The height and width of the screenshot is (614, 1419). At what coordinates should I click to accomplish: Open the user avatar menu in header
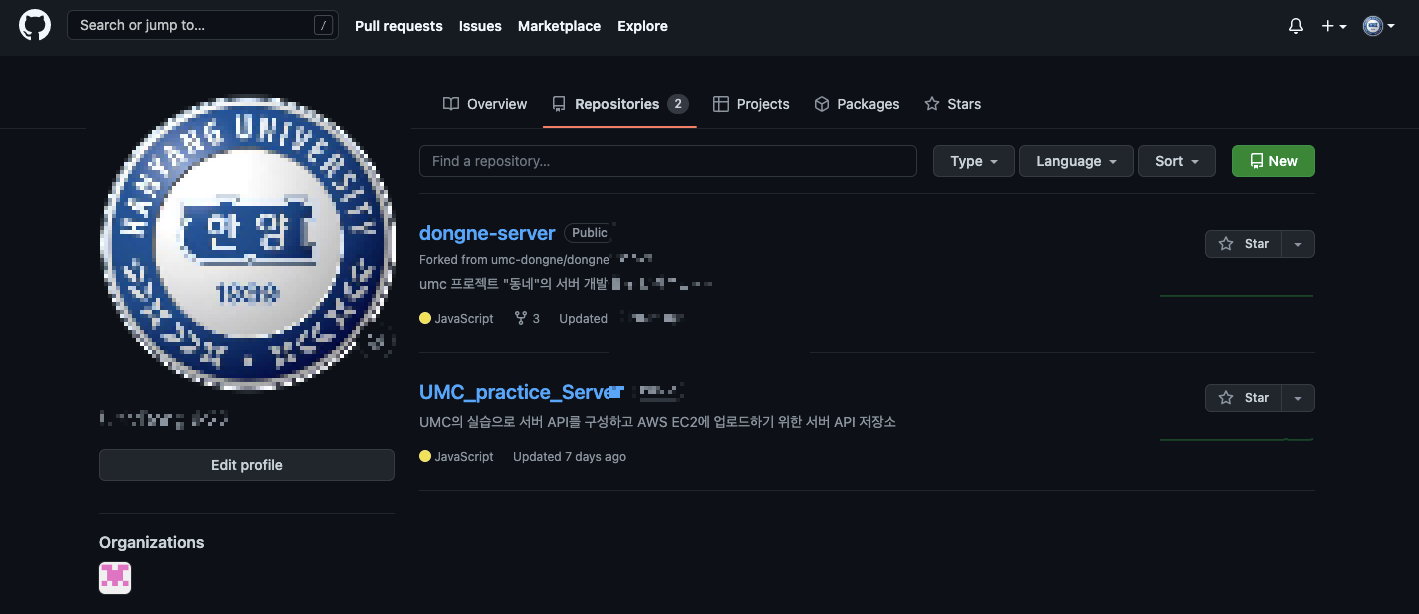point(1378,26)
